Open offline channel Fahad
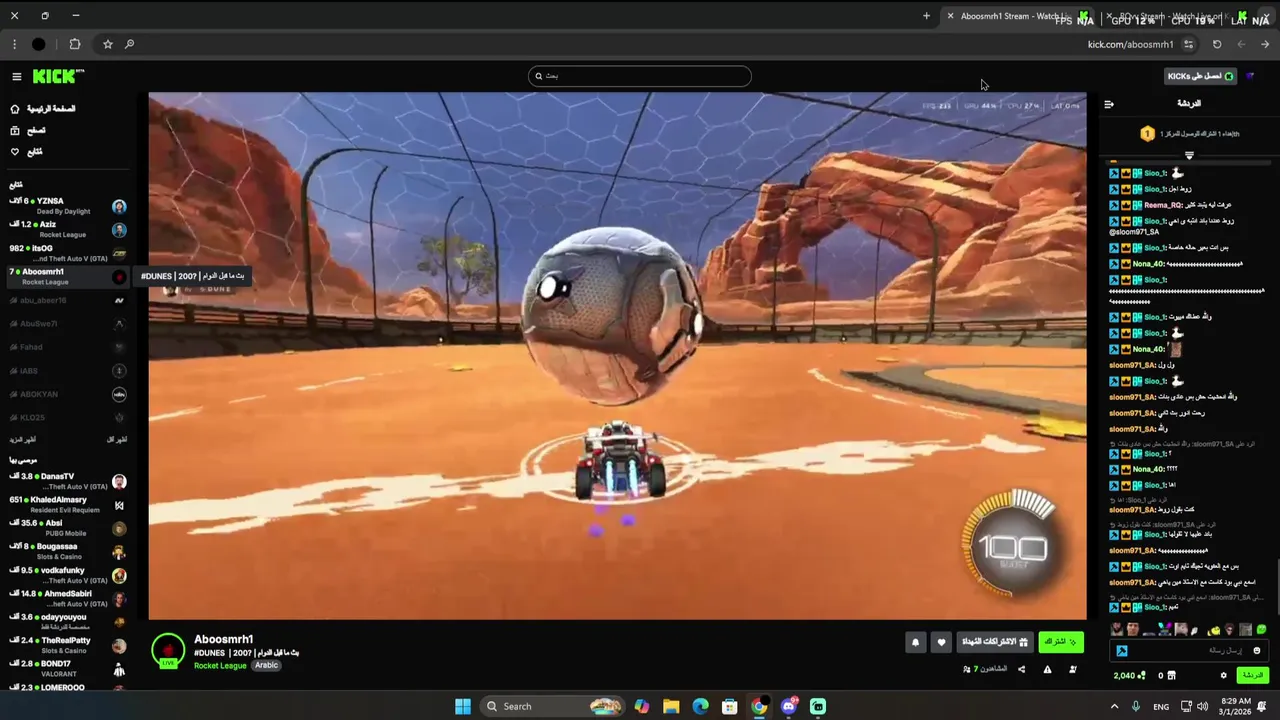Image resolution: width=1280 pixels, height=720 pixels. tap(66, 347)
